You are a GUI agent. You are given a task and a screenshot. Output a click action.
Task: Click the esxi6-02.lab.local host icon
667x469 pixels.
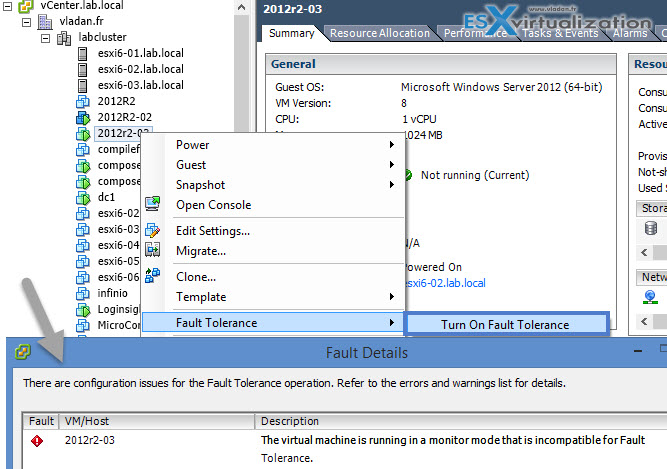[83, 70]
